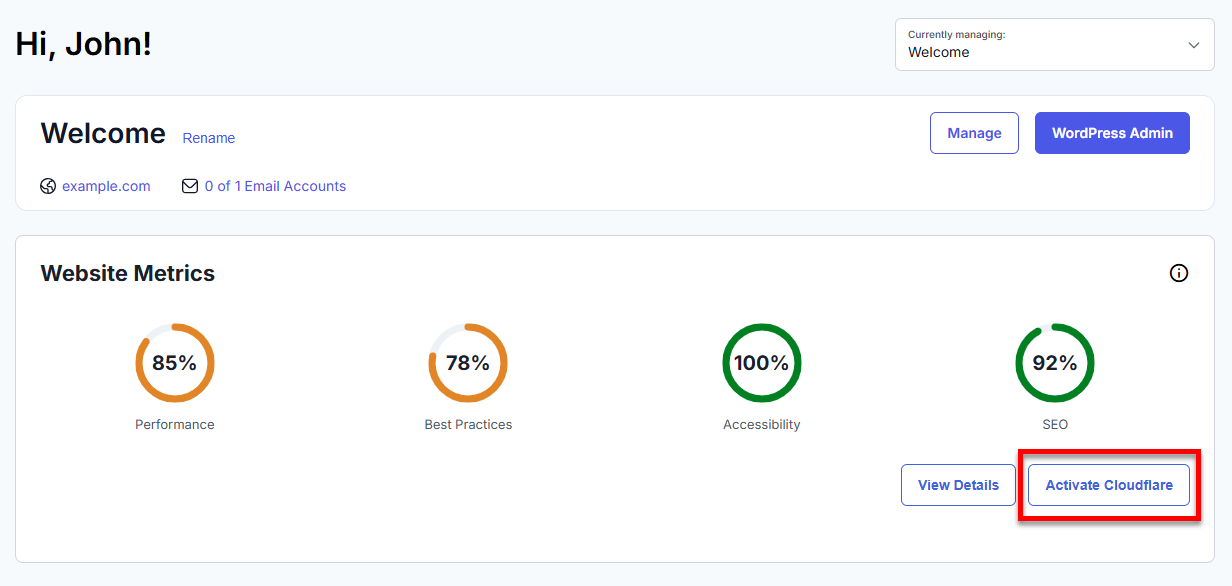Image resolution: width=1232 pixels, height=586 pixels.
Task: Click the Manage button
Action: point(974,133)
